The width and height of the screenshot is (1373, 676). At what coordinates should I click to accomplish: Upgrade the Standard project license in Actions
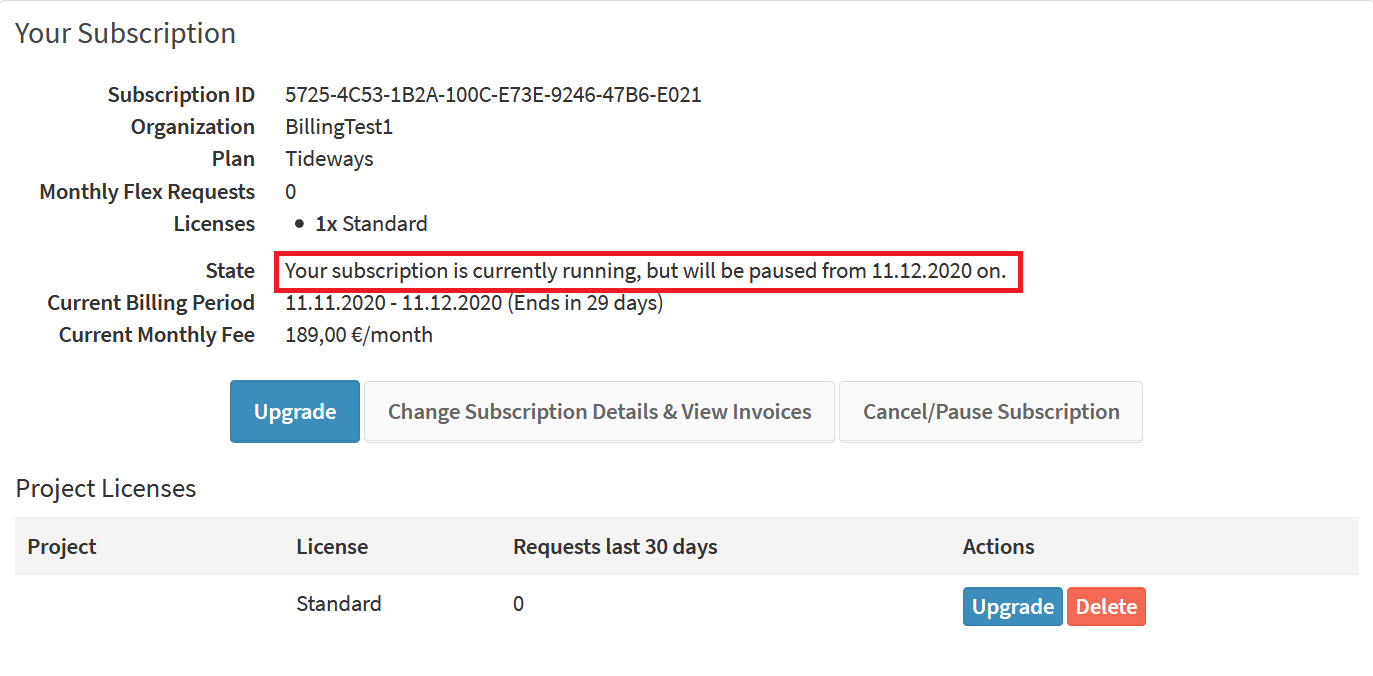click(1013, 606)
